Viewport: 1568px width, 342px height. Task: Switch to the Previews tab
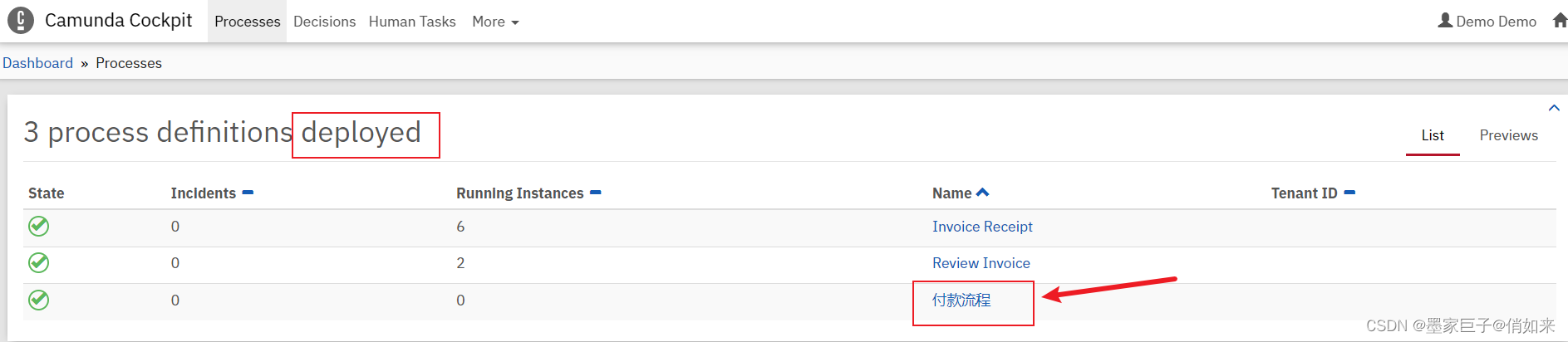(1508, 135)
